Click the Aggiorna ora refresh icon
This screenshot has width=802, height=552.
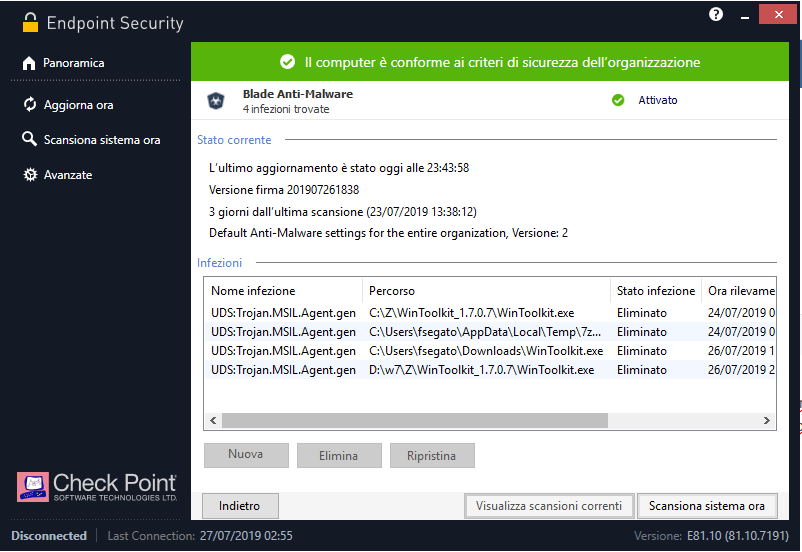coord(30,104)
